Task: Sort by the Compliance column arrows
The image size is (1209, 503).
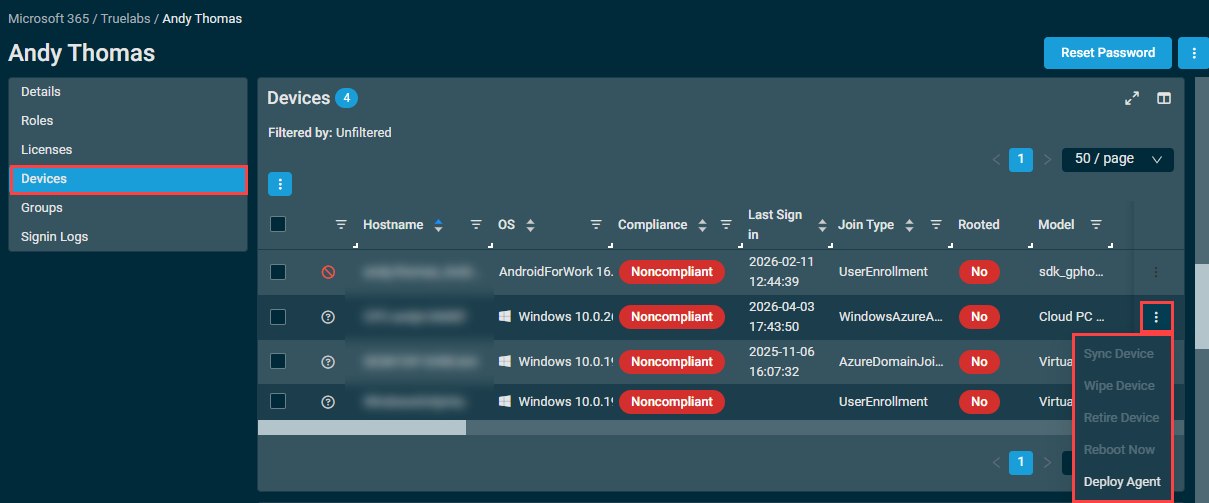Action: (x=703, y=225)
